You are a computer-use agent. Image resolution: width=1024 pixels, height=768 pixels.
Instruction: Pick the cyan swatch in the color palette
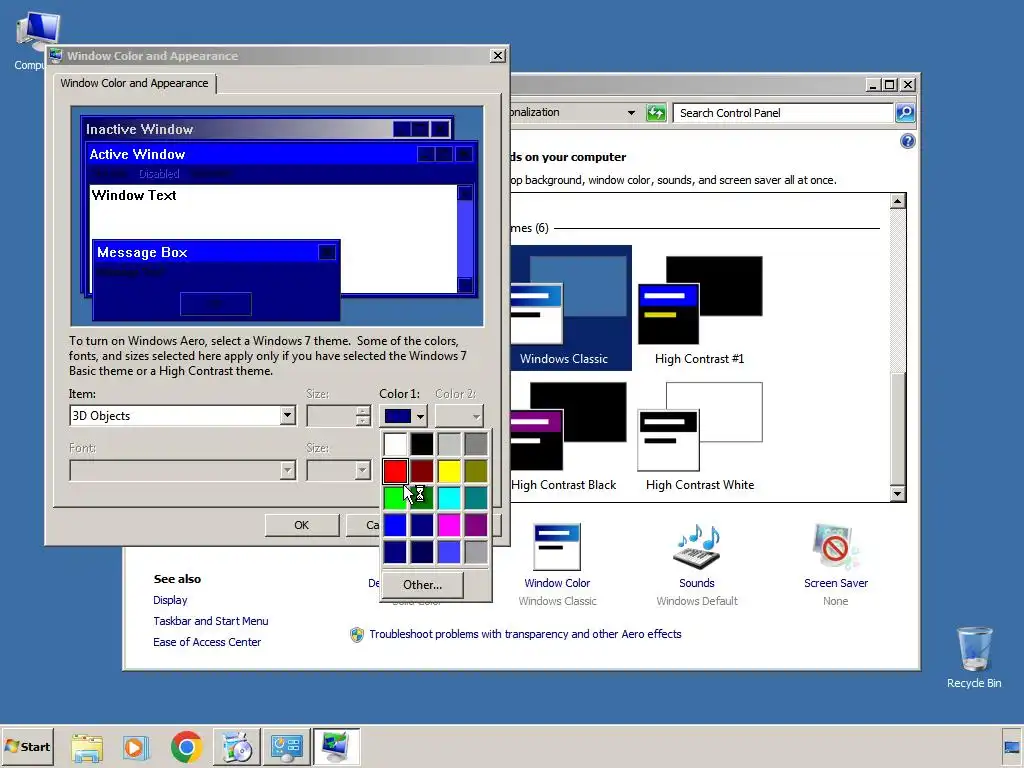pos(449,498)
